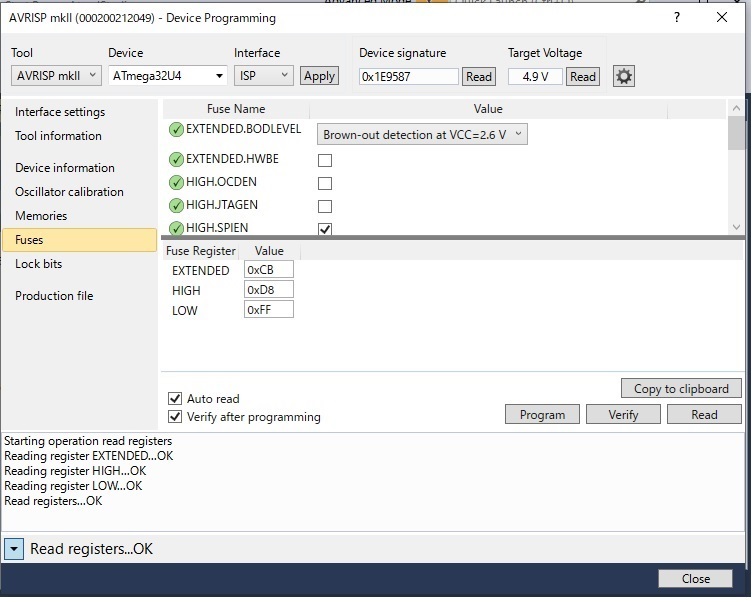This screenshot has width=754, height=602.
Task: Click the Close button
Action: click(695, 578)
